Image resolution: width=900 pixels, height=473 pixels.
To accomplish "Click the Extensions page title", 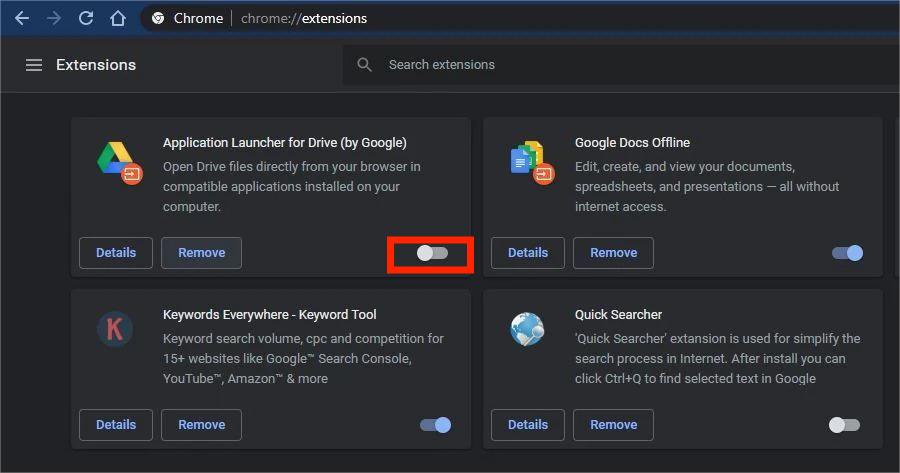I will (x=96, y=65).
